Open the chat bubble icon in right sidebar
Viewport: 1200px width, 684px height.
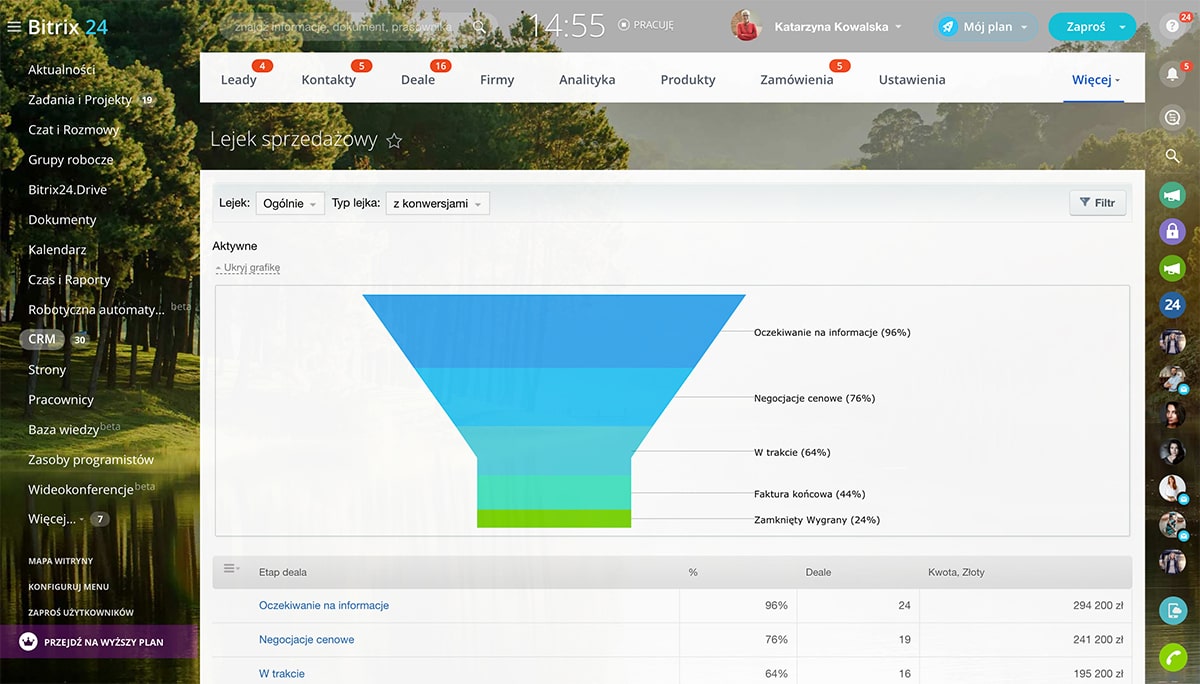coord(1172,118)
